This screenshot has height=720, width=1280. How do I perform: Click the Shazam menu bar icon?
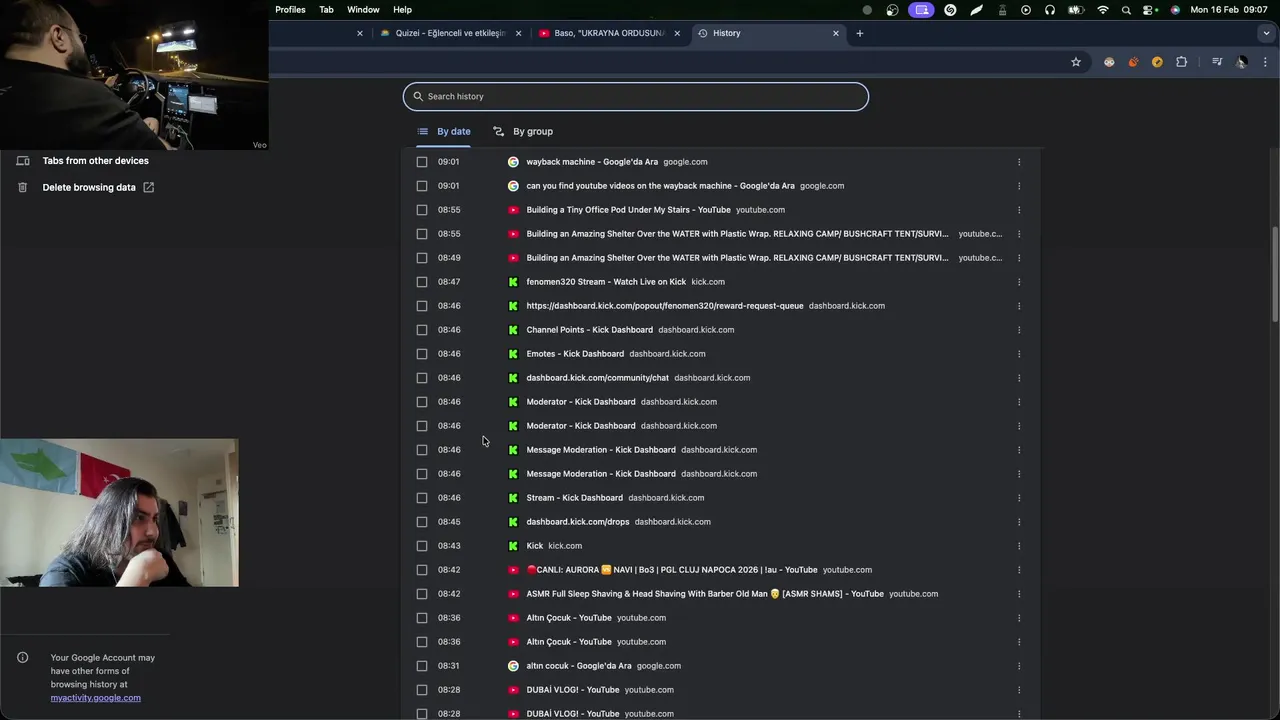pos(950,9)
